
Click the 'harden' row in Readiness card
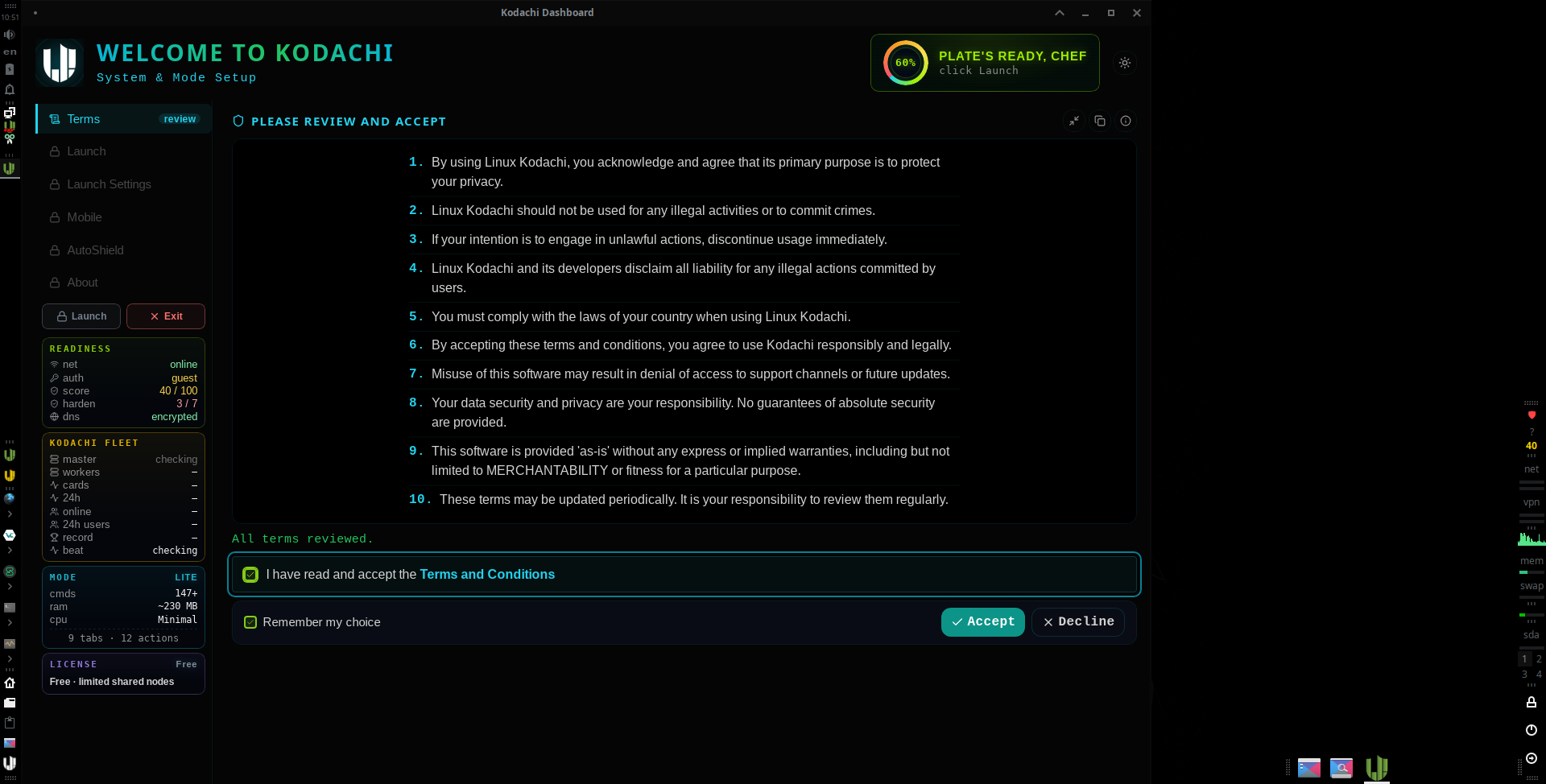click(123, 404)
